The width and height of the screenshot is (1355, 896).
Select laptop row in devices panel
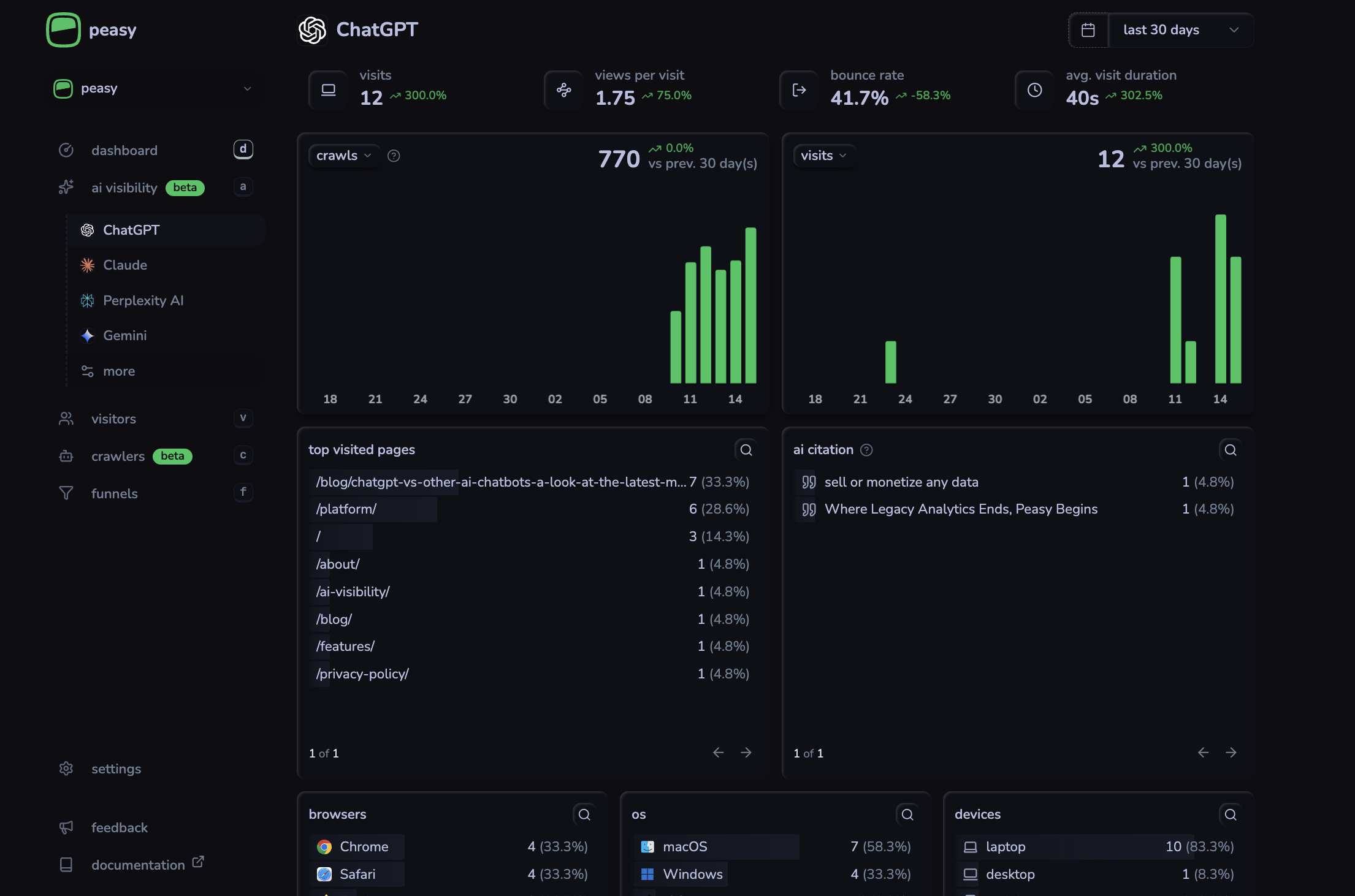(1098, 847)
